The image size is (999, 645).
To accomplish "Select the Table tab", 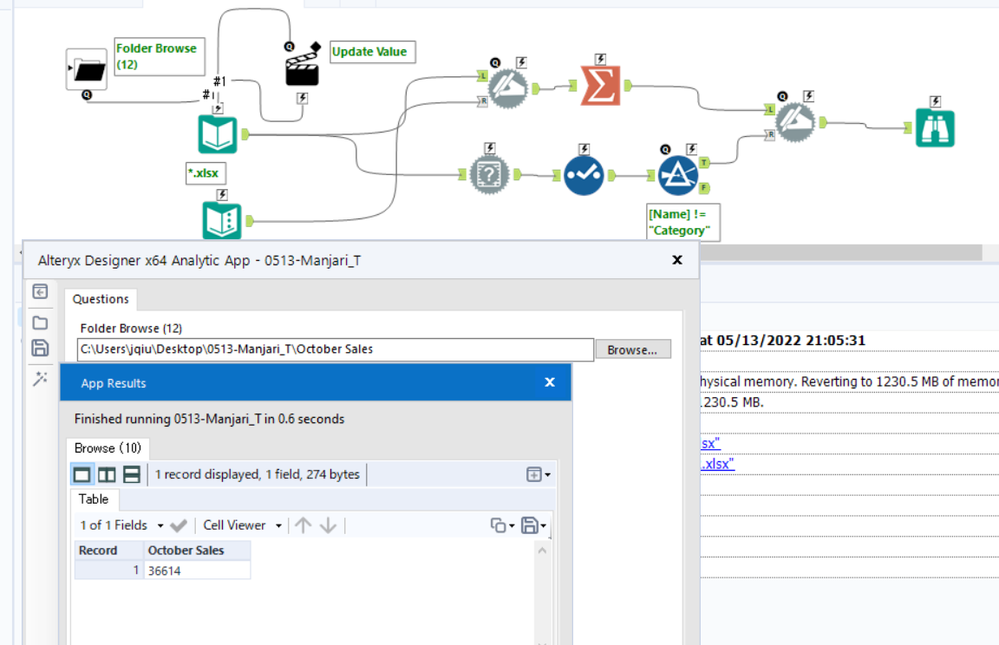I will [x=94, y=499].
